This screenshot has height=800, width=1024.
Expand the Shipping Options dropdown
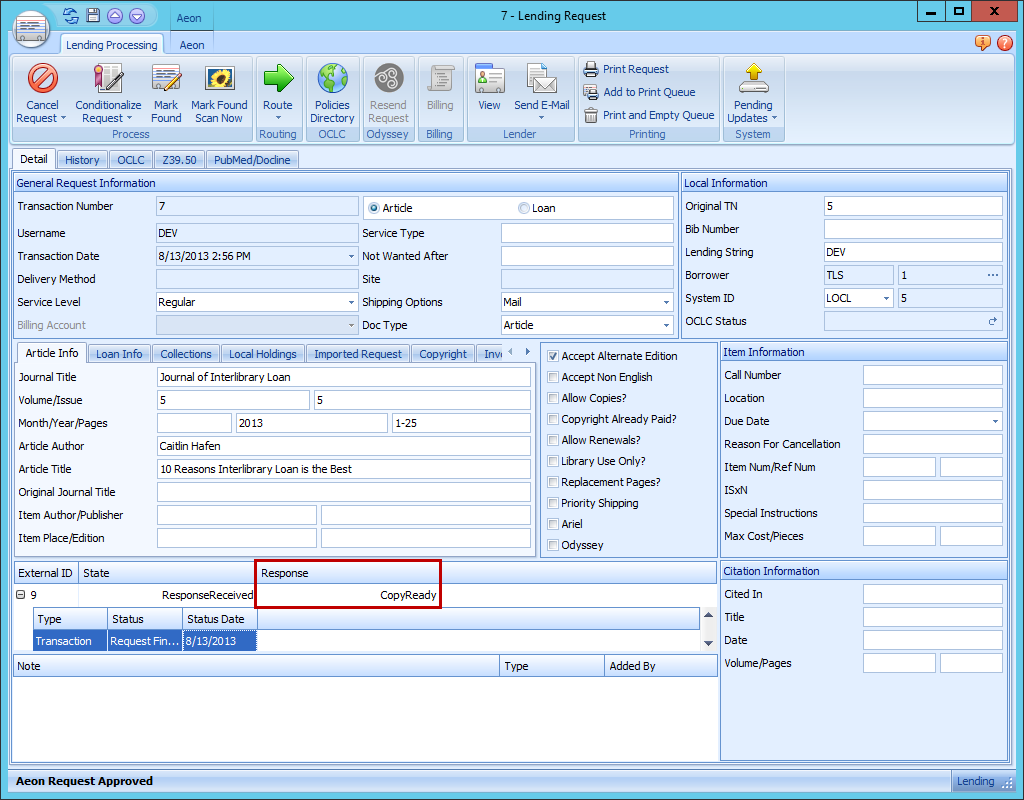click(666, 302)
